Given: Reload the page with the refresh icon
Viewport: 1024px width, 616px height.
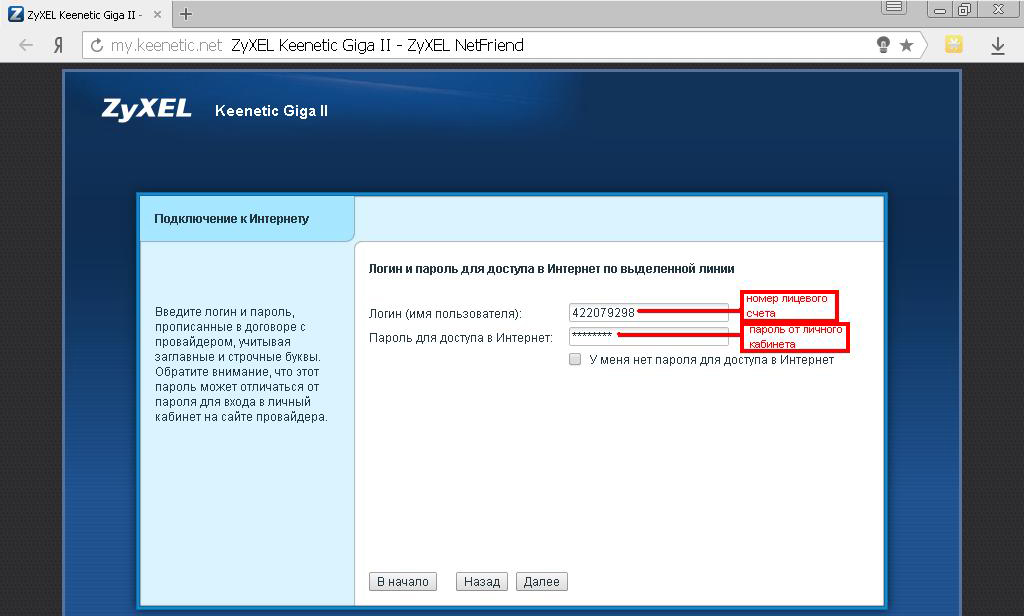Looking at the screenshot, I should pyautogui.click(x=97, y=45).
